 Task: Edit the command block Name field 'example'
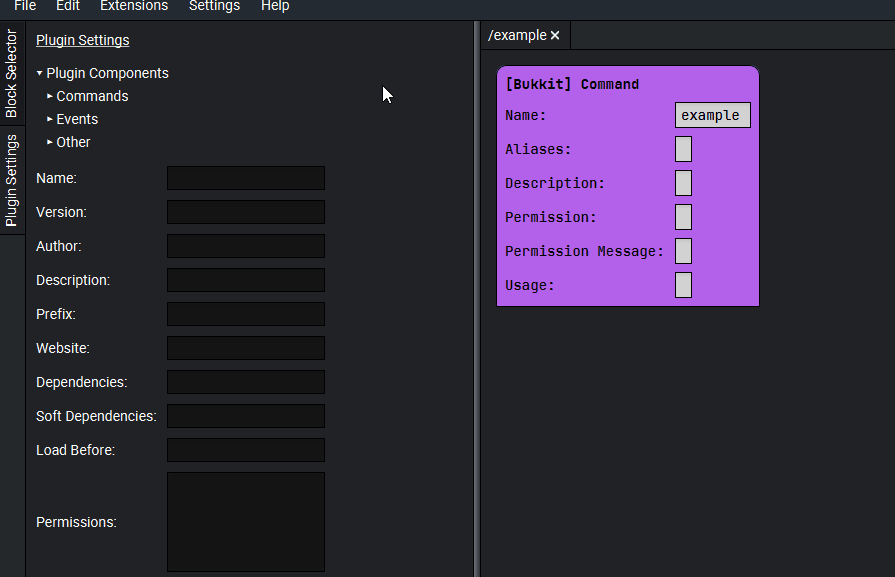(712, 115)
